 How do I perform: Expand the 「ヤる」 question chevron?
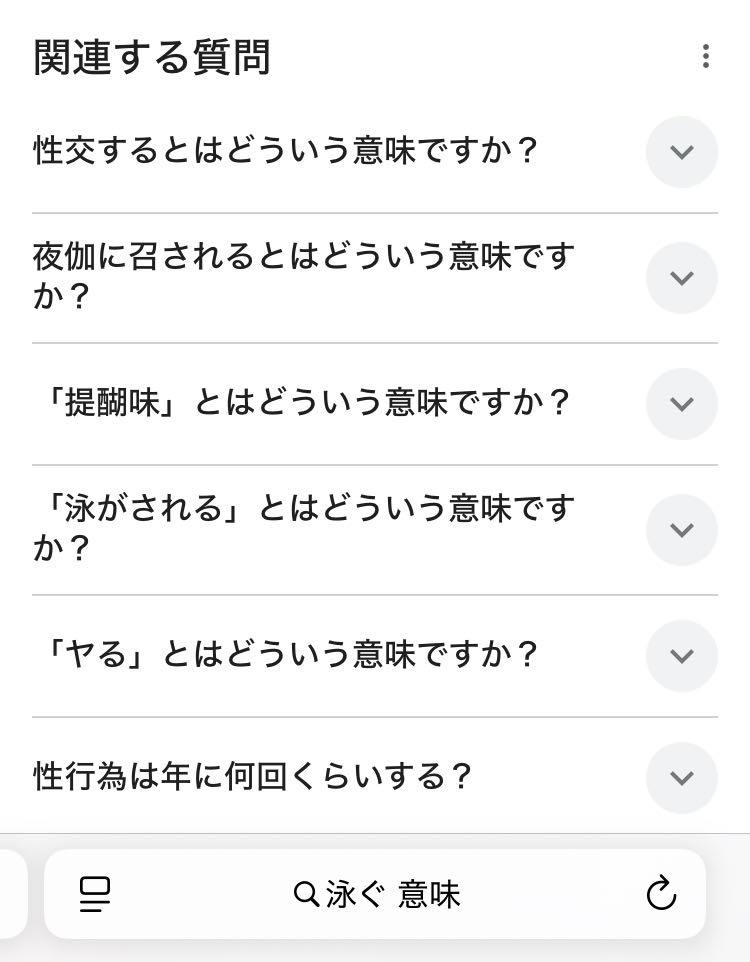tap(682, 656)
